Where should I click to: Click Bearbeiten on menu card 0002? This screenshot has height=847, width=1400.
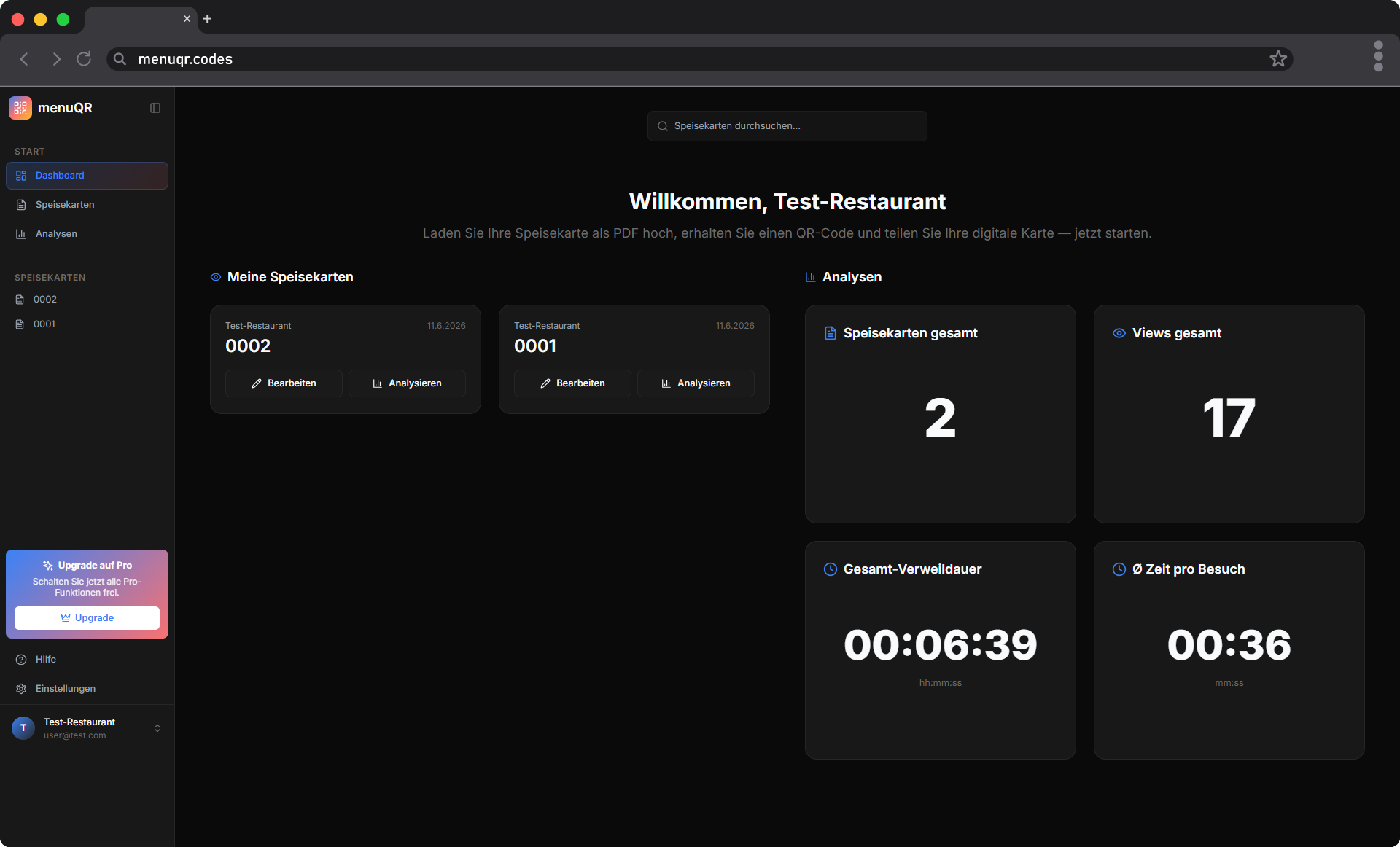click(284, 383)
